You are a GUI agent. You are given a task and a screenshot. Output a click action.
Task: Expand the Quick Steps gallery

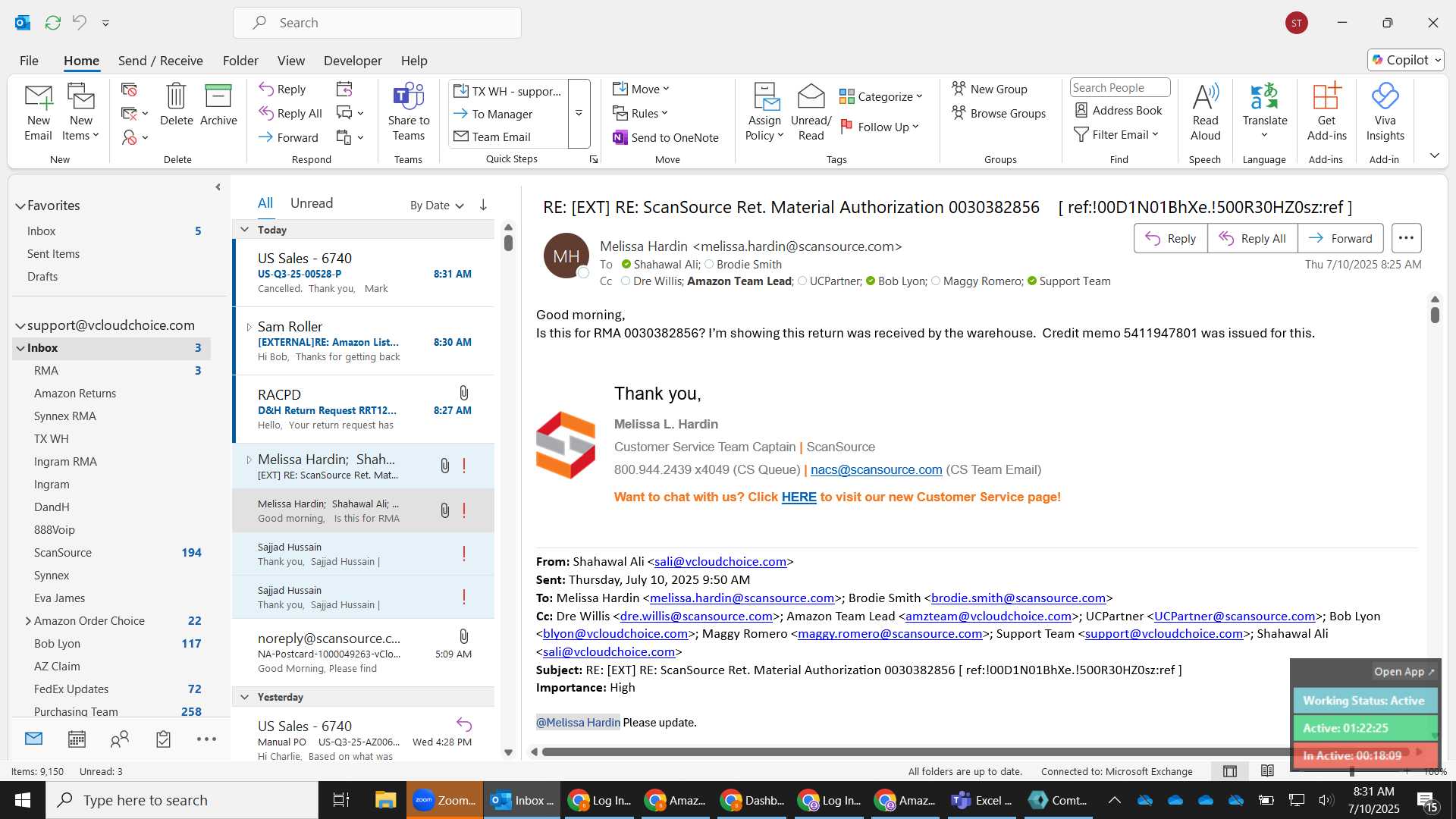tap(579, 114)
